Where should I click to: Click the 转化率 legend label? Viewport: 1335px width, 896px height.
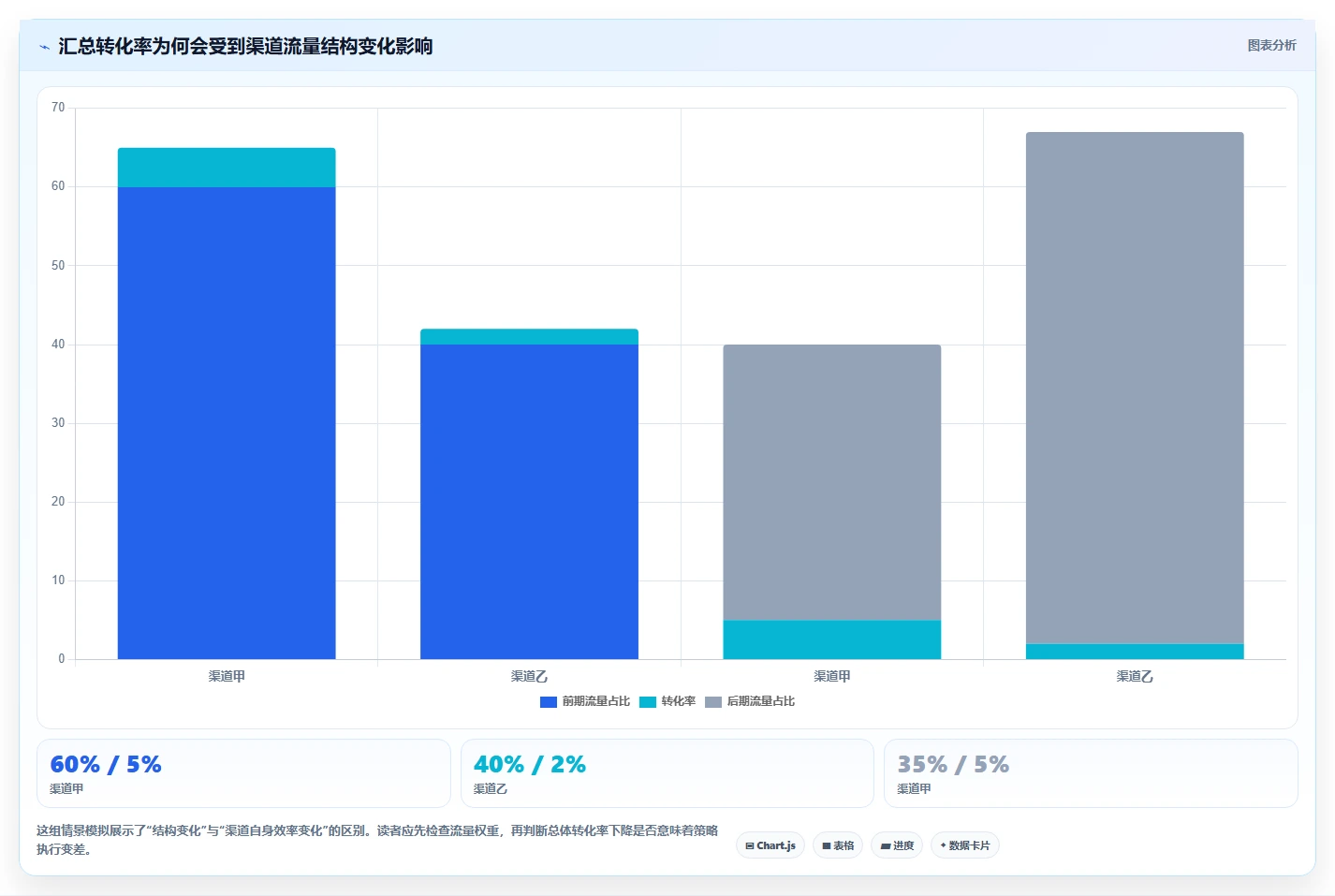679,701
